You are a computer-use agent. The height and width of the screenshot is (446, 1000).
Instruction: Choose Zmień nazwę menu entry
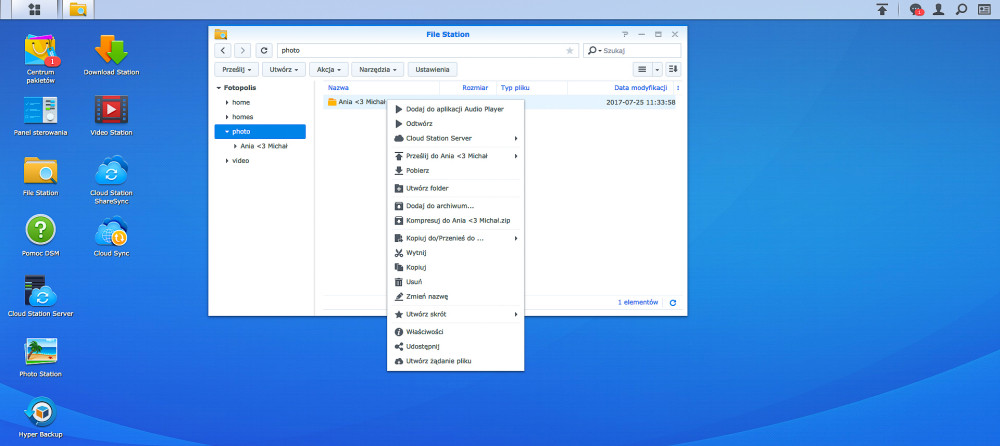pos(455,297)
